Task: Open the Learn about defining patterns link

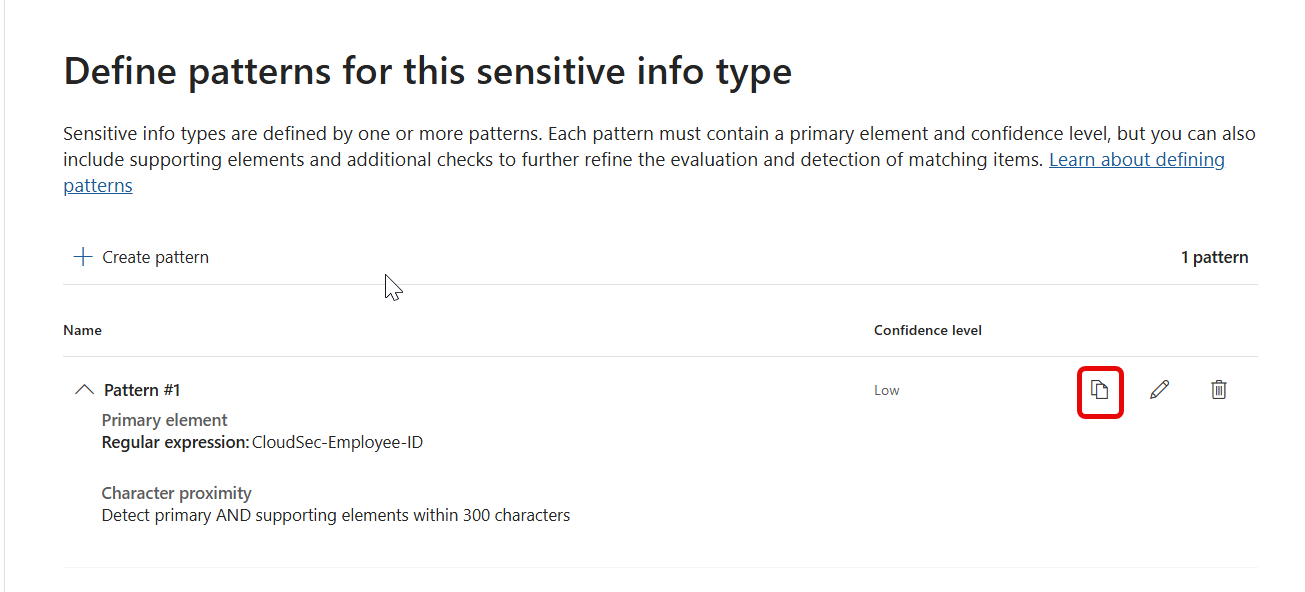Action: click(1136, 160)
